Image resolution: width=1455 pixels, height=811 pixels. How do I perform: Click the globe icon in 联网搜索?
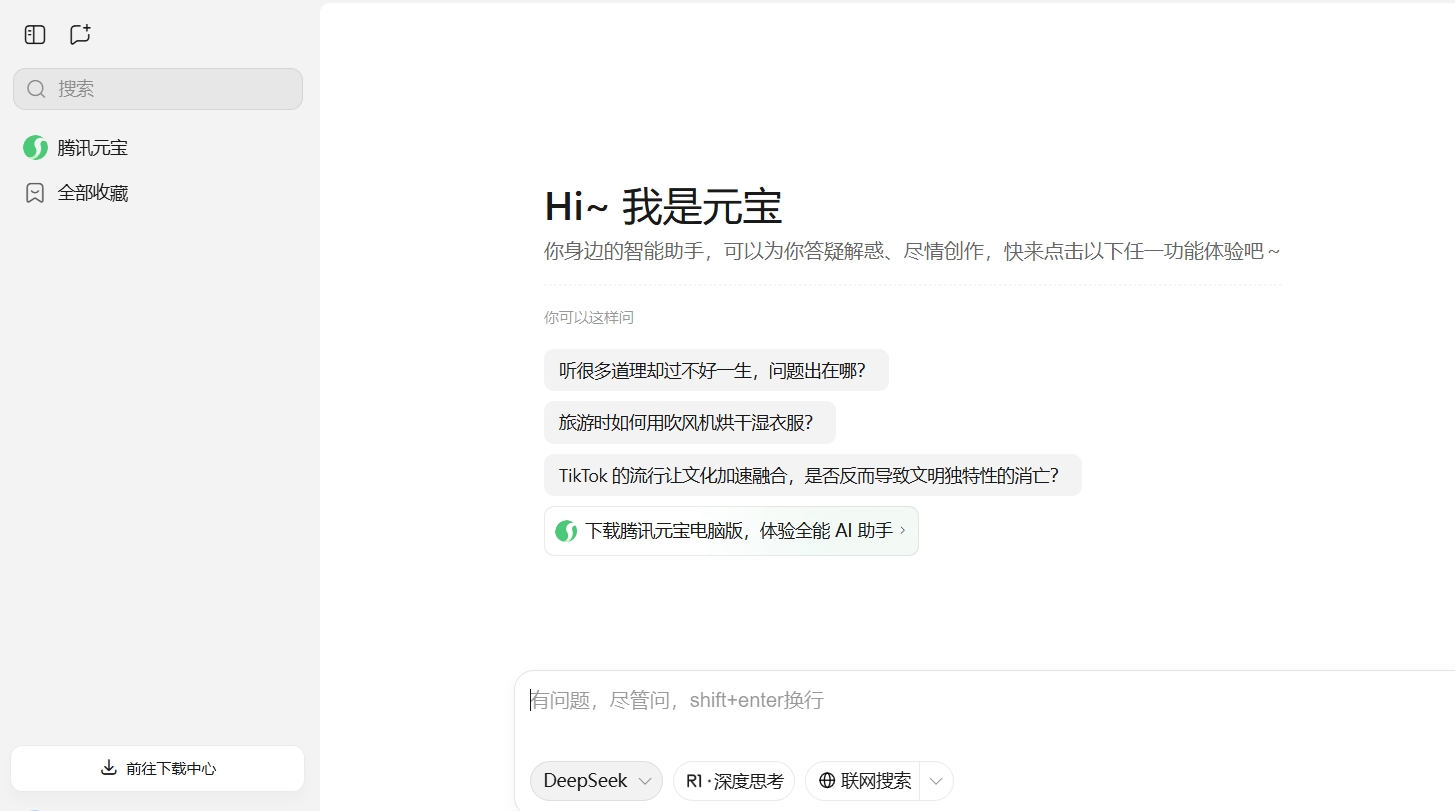pos(827,781)
